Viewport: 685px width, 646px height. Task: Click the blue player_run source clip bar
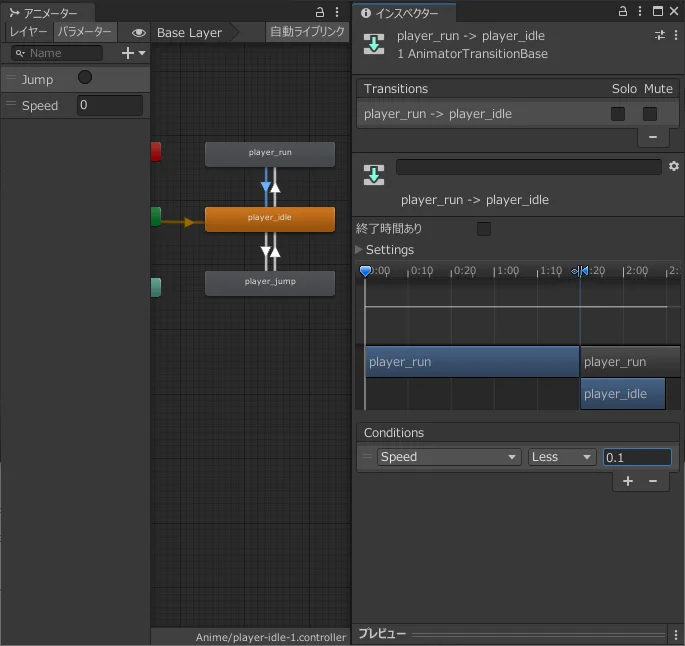point(472,362)
